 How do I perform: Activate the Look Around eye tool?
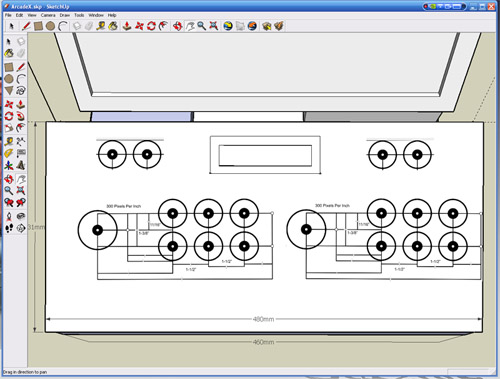pyautogui.click(x=21, y=216)
